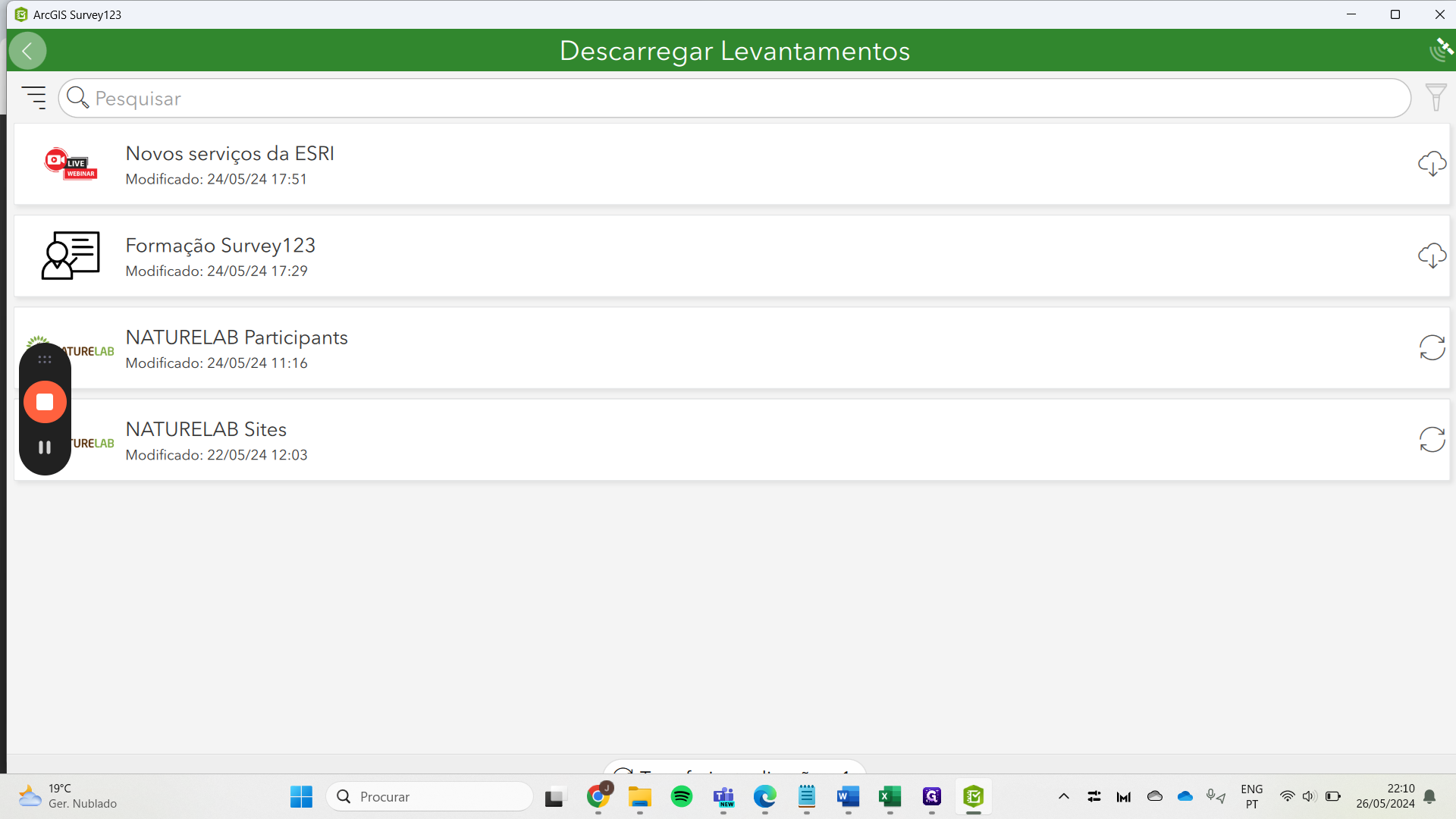Click the live webinar thumbnail image
This screenshot has height=819, width=1456.
tap(71, 164)
